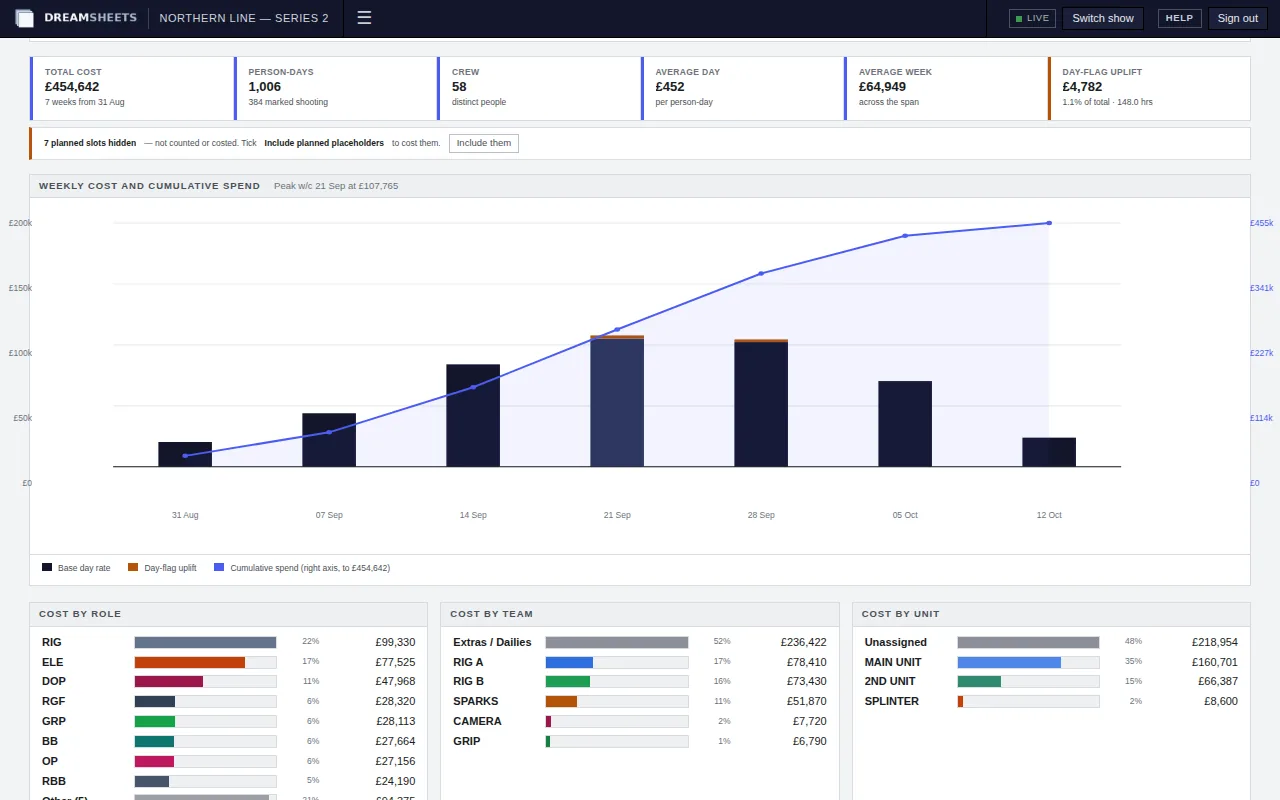Click the RGF role row label

click(54, 701)
